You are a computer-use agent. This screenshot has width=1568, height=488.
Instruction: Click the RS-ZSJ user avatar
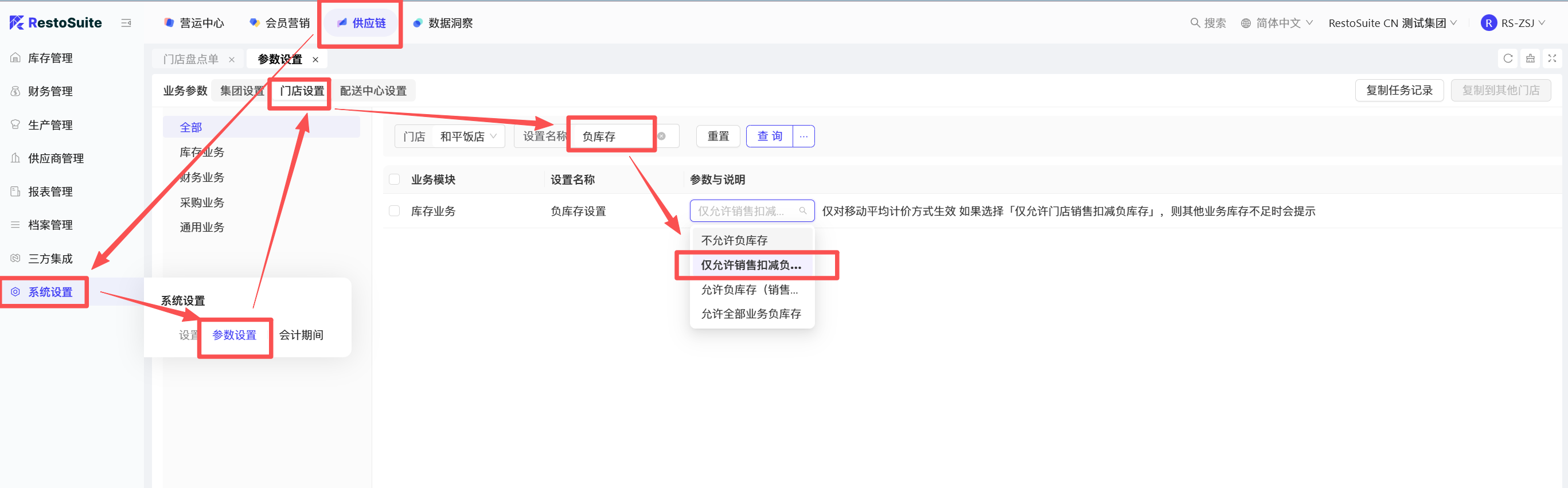(x=1488, y=23)
